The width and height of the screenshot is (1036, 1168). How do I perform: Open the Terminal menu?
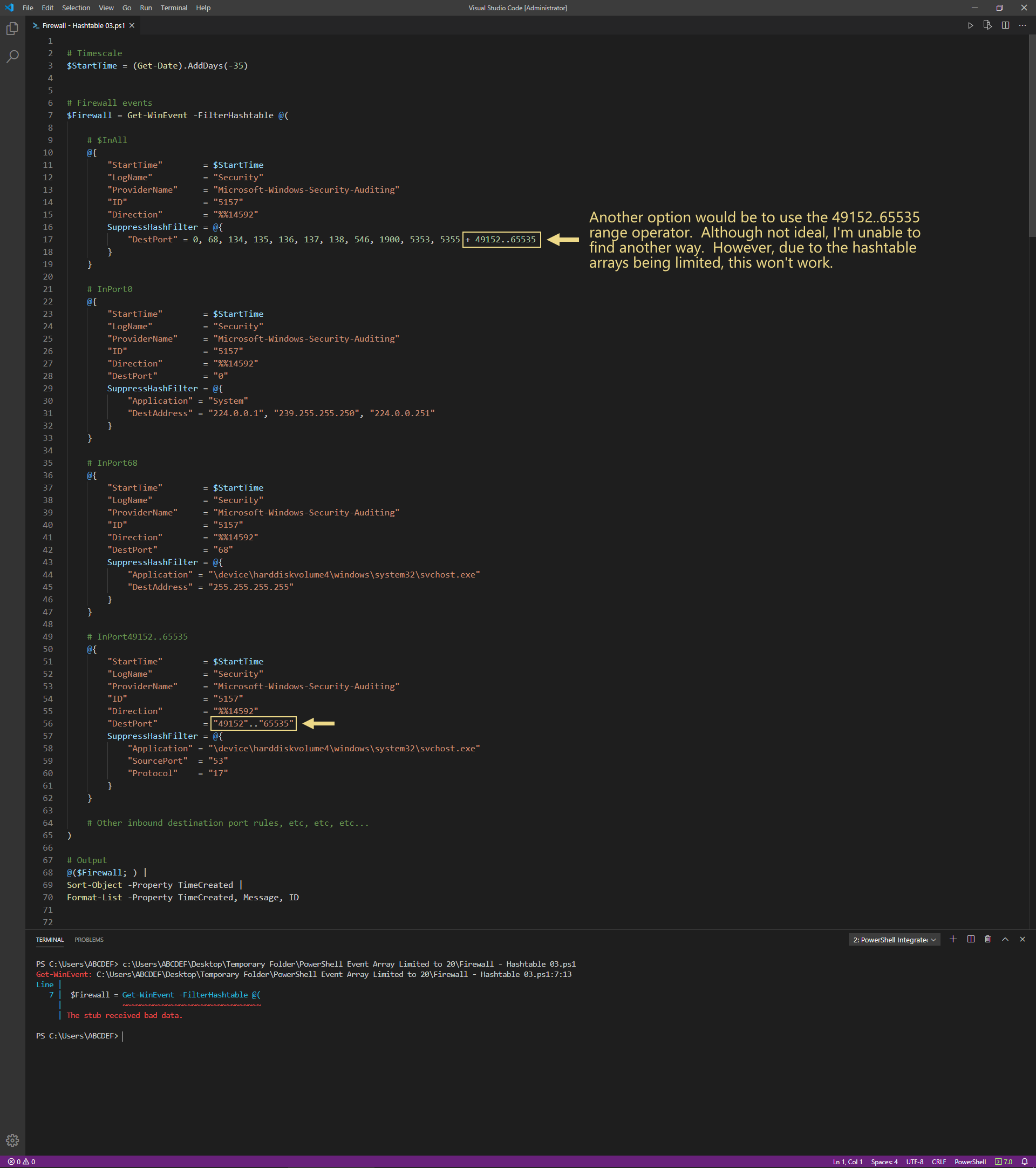174,8
